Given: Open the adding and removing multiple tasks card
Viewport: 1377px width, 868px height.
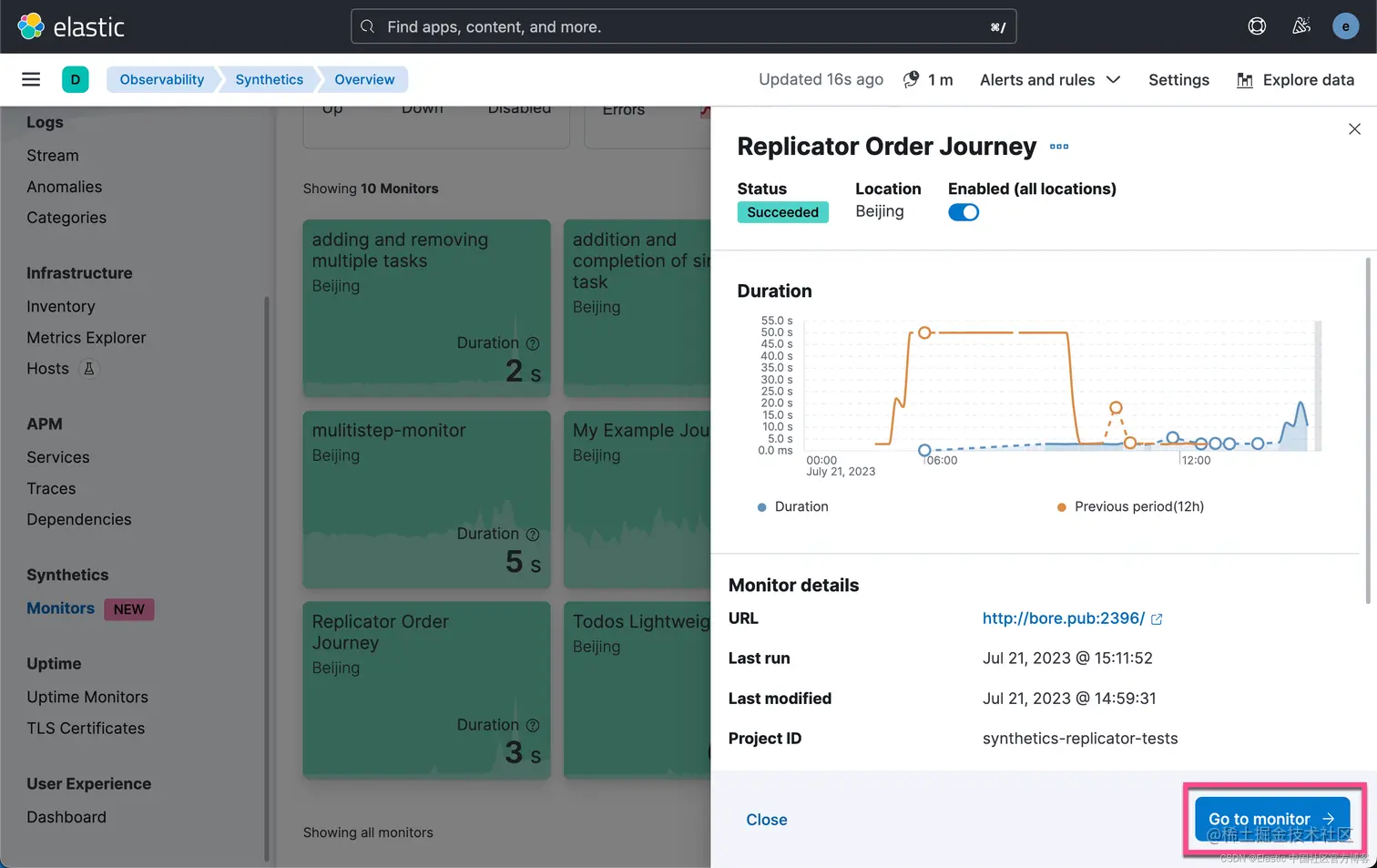Looking at the screenshot, I should tap(426, 308).
